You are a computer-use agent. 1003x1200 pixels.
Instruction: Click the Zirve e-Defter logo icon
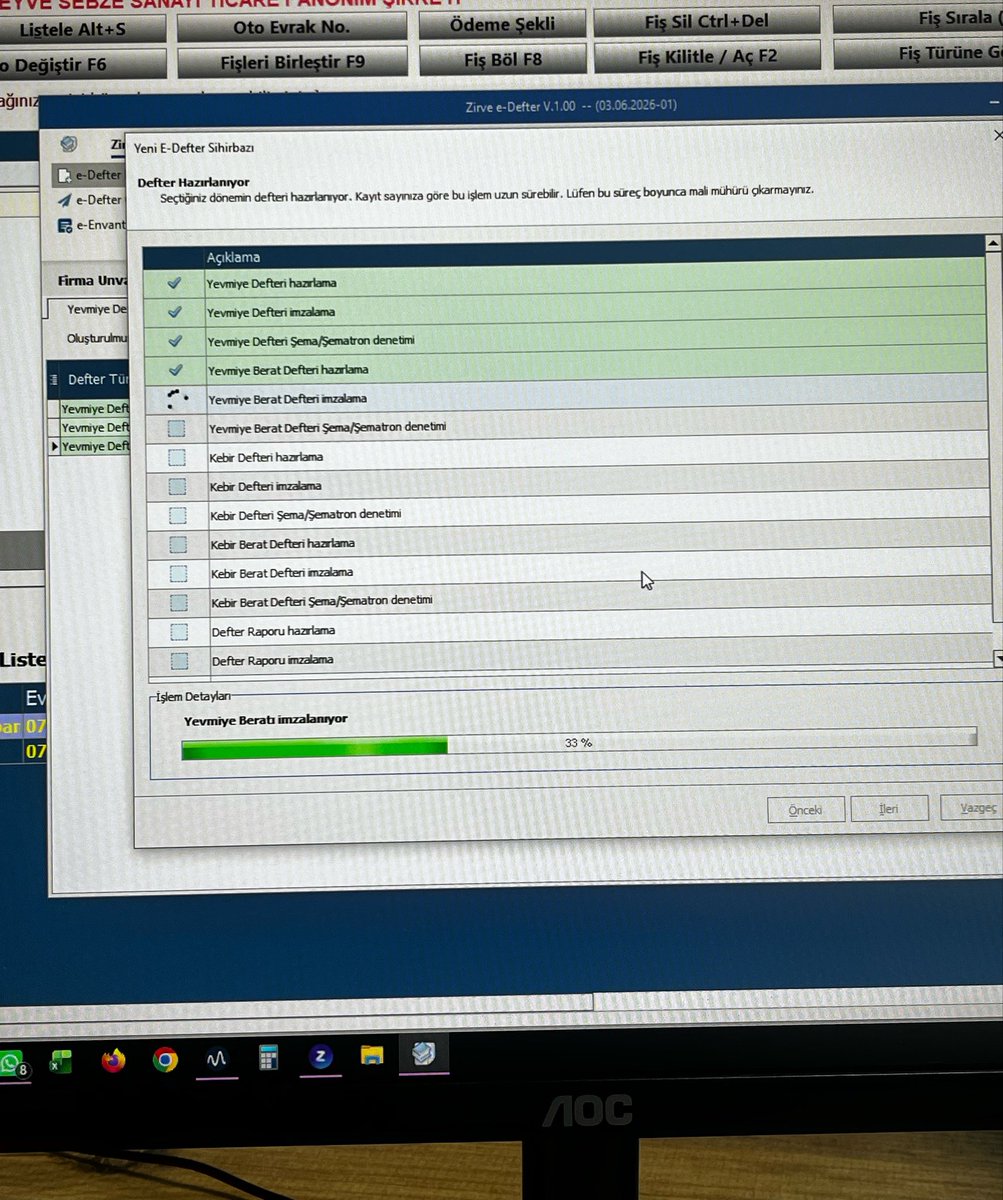tap(69, 144)
